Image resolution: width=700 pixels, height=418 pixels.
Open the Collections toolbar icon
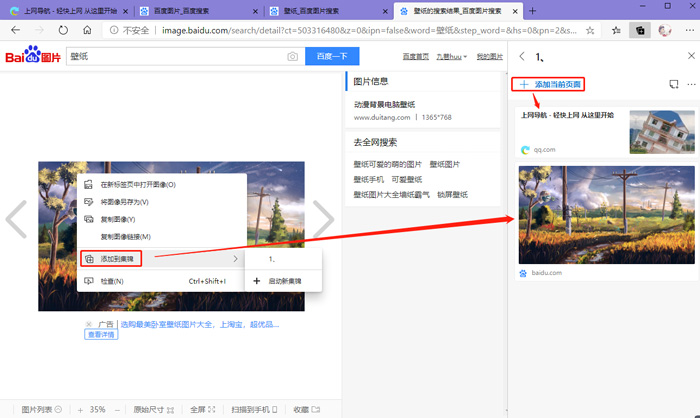click(640, 31)
